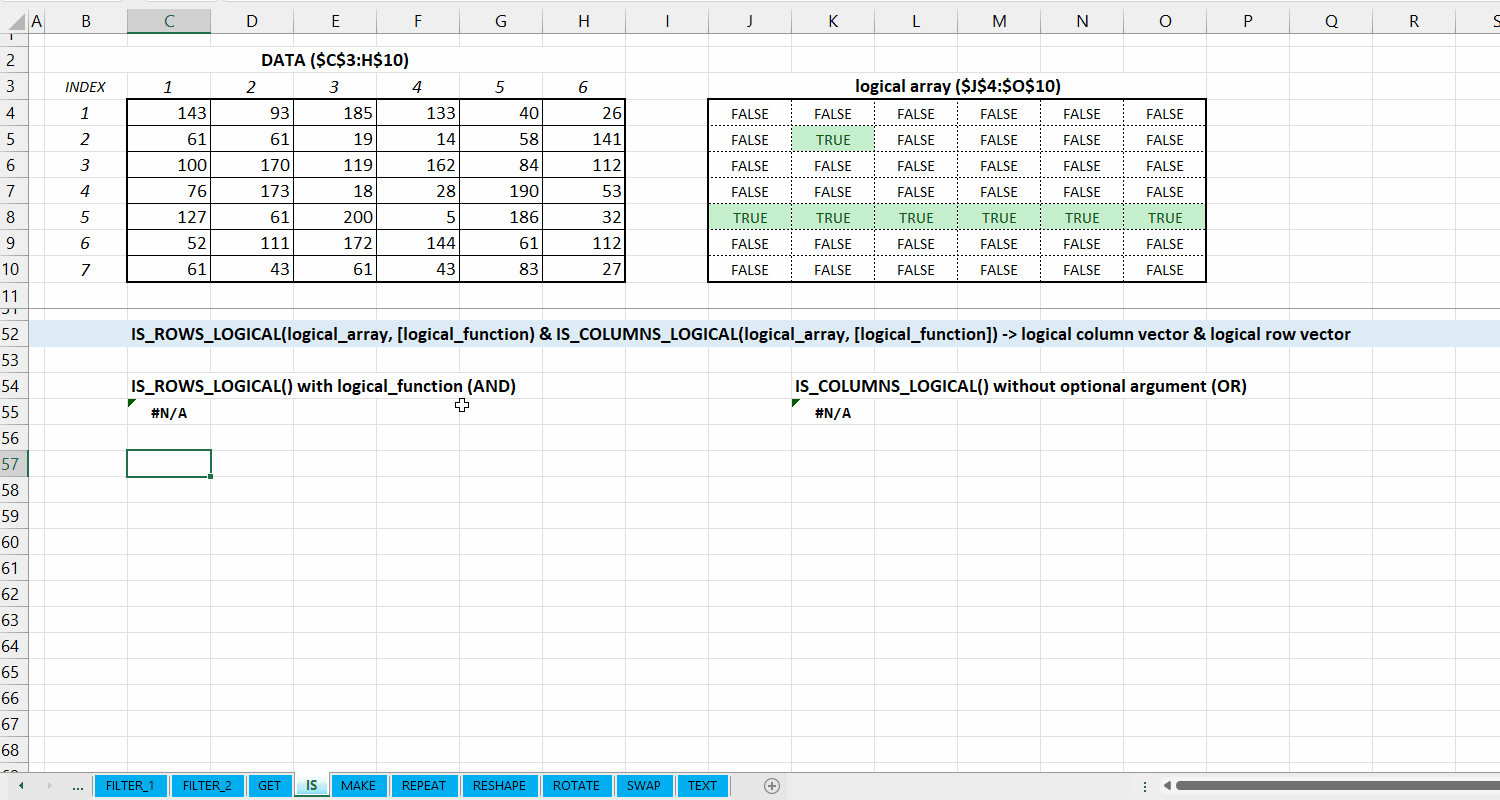Select cell K55 showing #N/A under IS_COLUMNS_LOGICAL

(833, 412)
